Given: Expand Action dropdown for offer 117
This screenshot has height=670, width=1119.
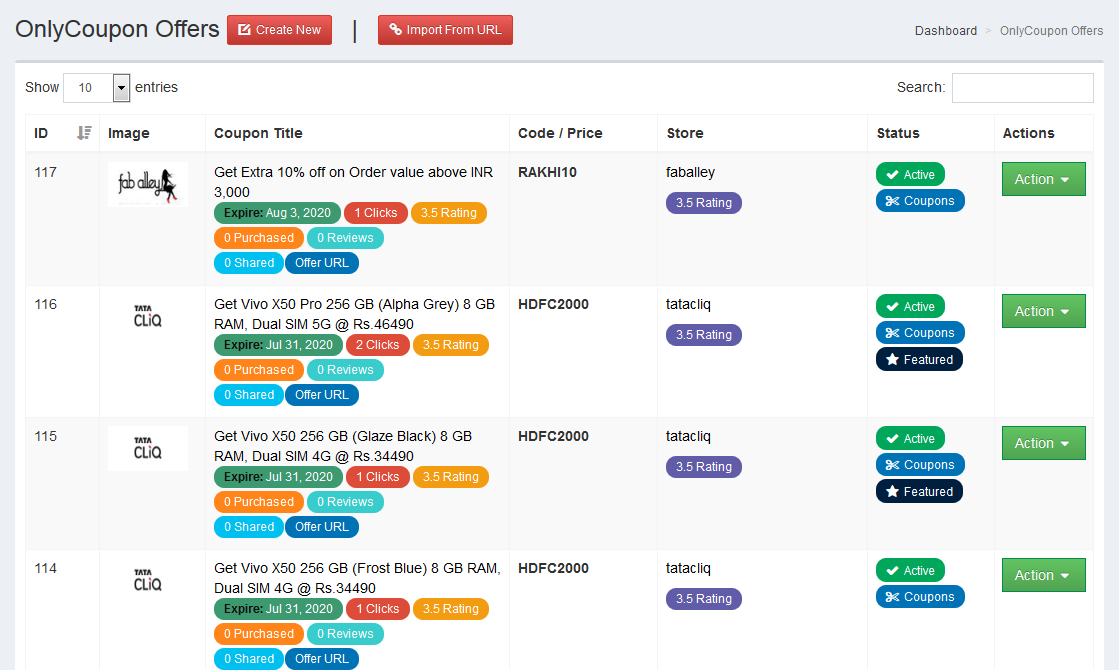Looking at the screenshot, I should click(1043, 179).
